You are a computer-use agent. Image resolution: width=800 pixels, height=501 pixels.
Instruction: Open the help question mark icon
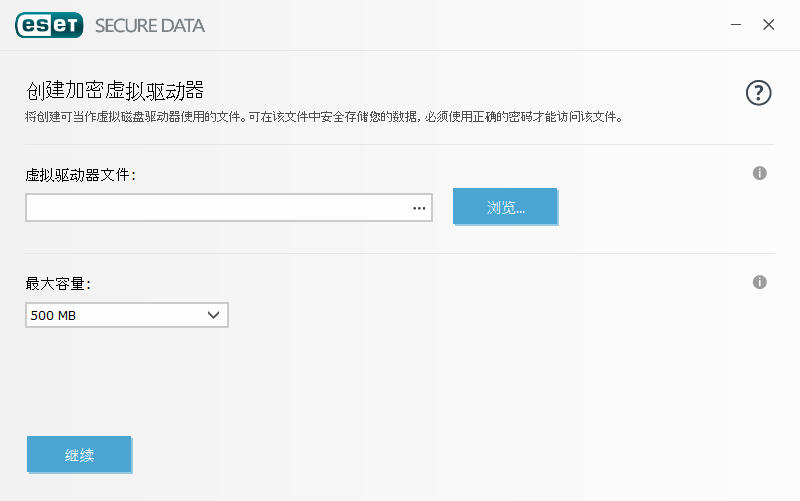759,93
